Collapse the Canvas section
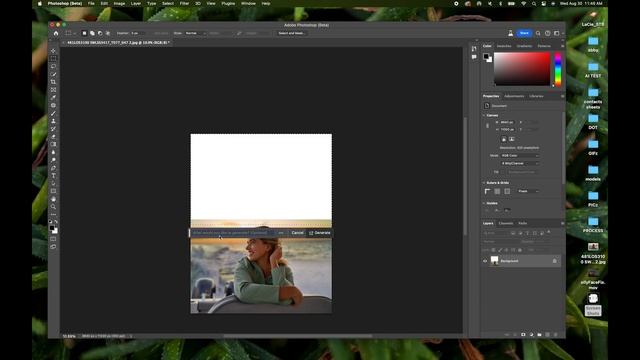Screen dimensions: 640x360 click(x=484, y=116)
